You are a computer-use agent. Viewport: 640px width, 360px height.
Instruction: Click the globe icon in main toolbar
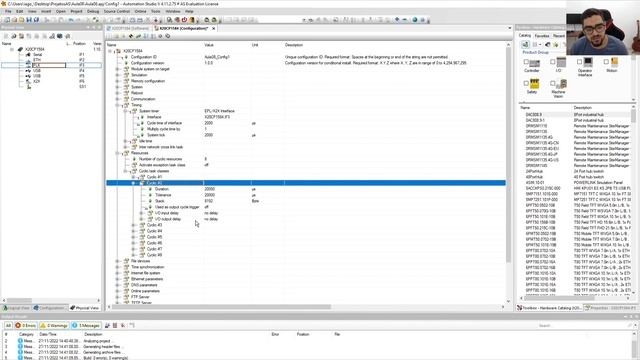(415, 20)
